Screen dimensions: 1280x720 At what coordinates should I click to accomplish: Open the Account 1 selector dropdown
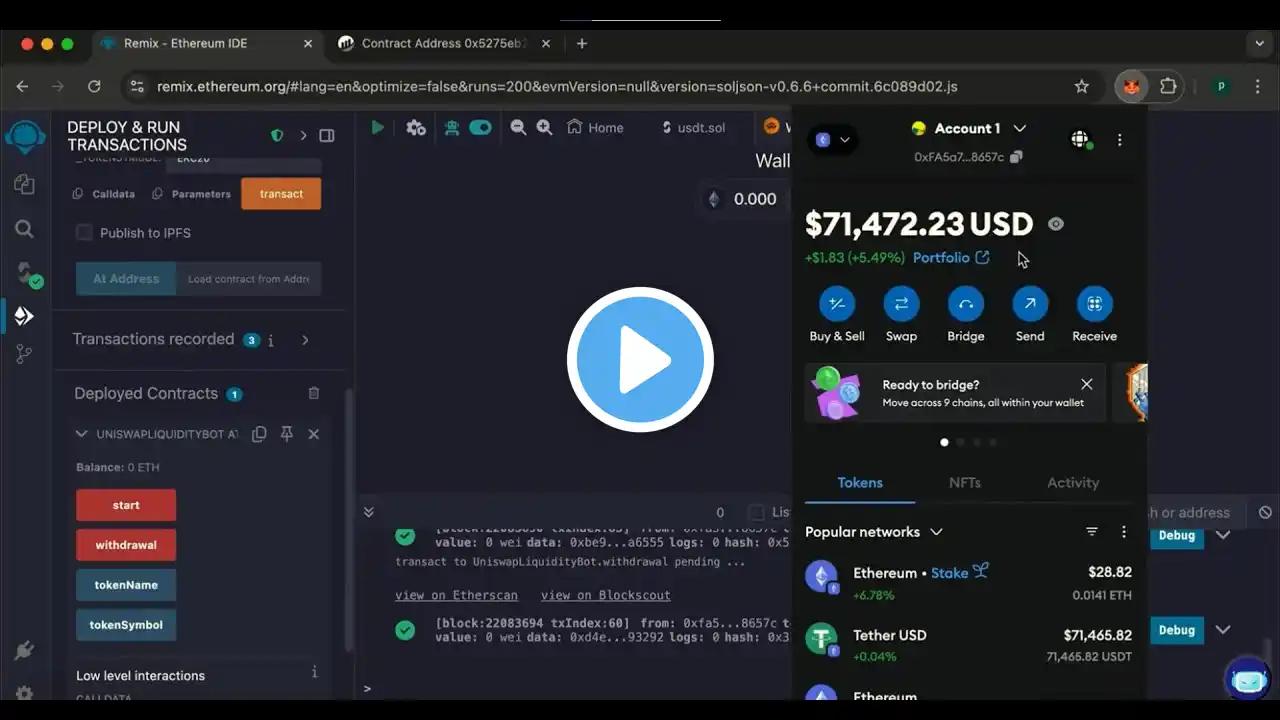tap(969, 128)
